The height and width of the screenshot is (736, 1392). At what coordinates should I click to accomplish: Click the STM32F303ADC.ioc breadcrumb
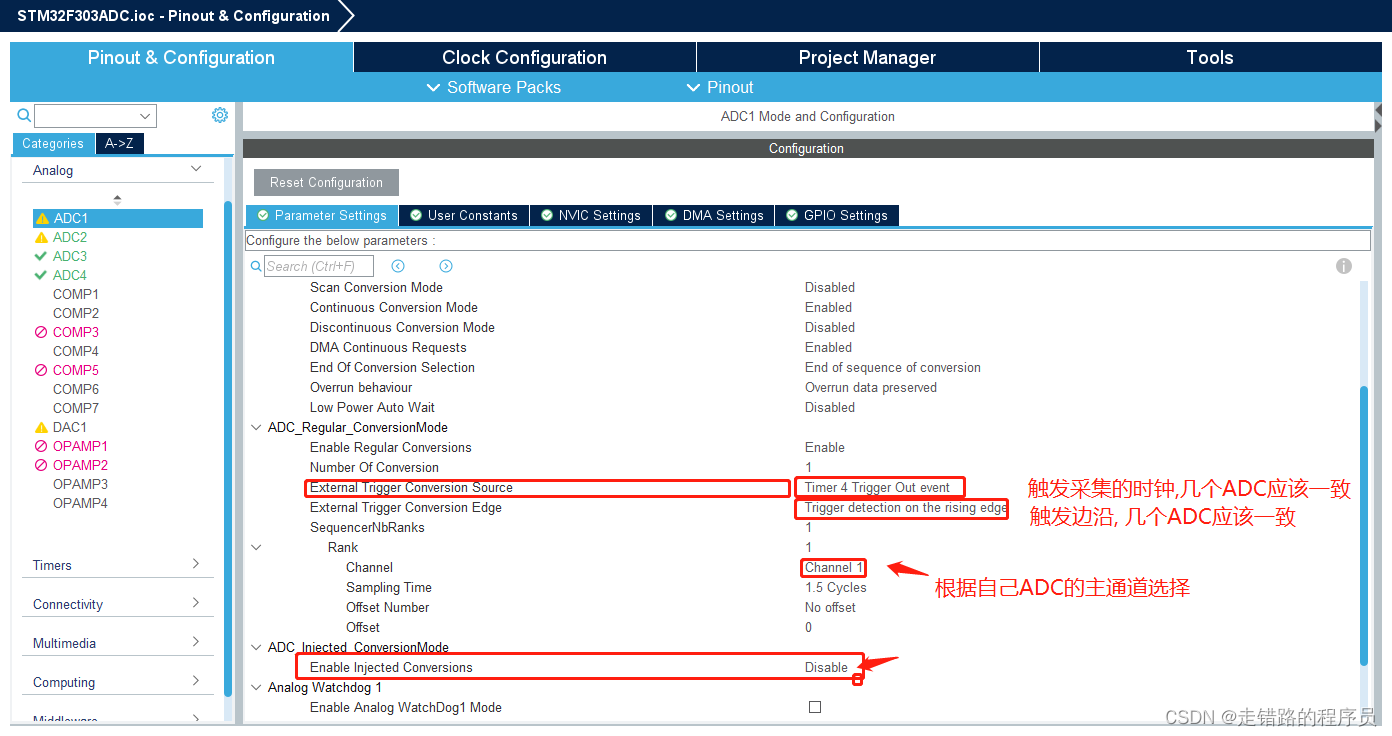pyautogui.click(x=173, y=16)
